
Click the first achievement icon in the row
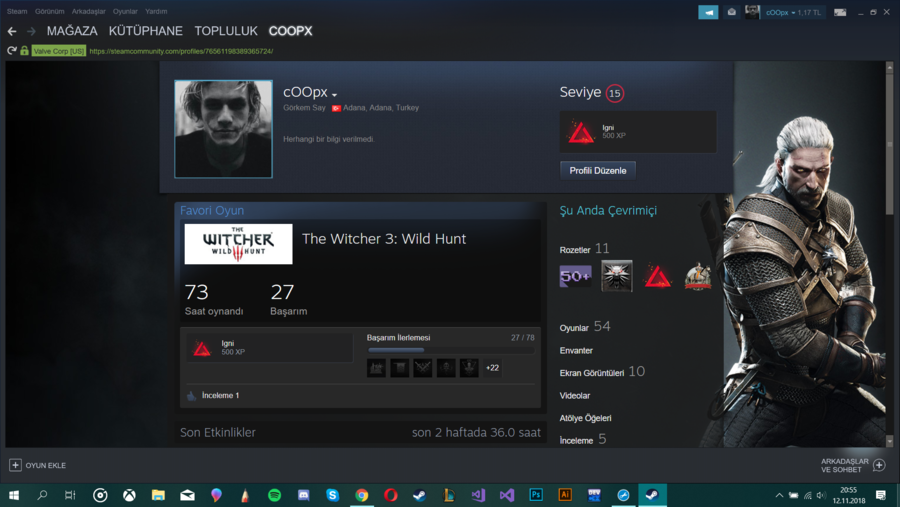377,368
